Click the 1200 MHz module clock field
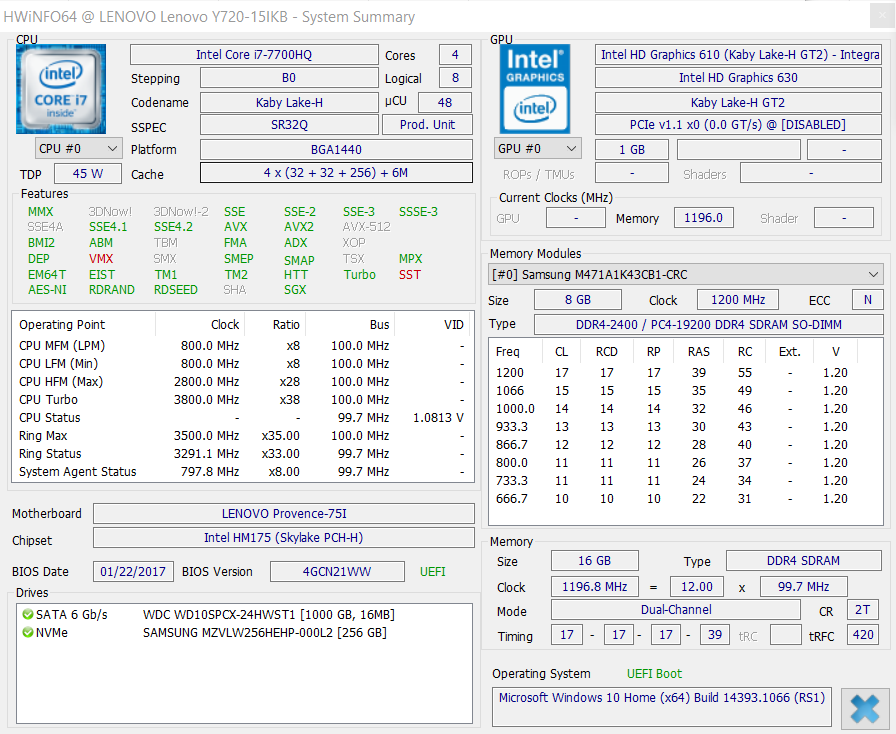Image resolution: width=896 pixels, height=734 pixels. (738, 300)
